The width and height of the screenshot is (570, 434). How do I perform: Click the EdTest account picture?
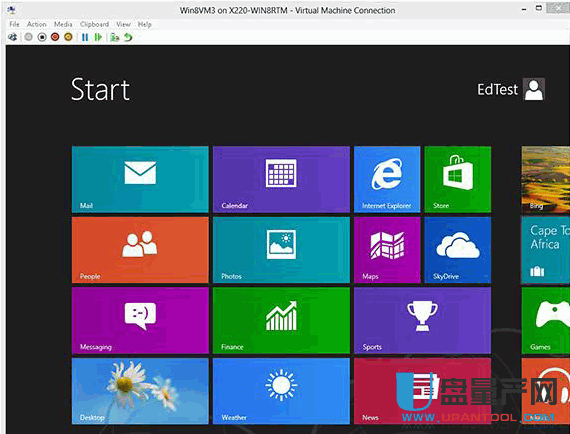[534, 89]
